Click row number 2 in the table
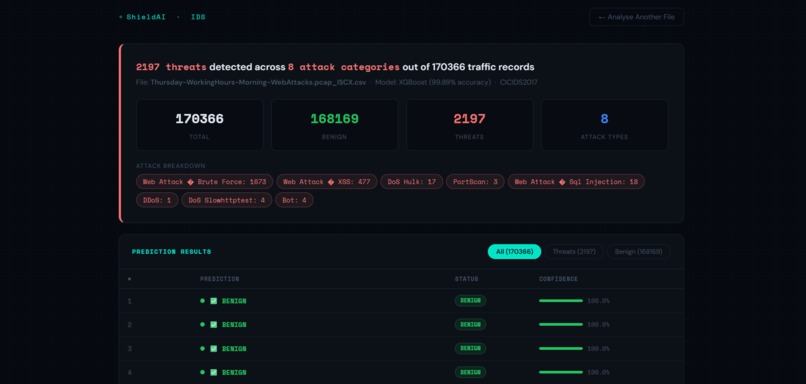The height and width of the screenshot is (384, 806). [x=130, y=324]
